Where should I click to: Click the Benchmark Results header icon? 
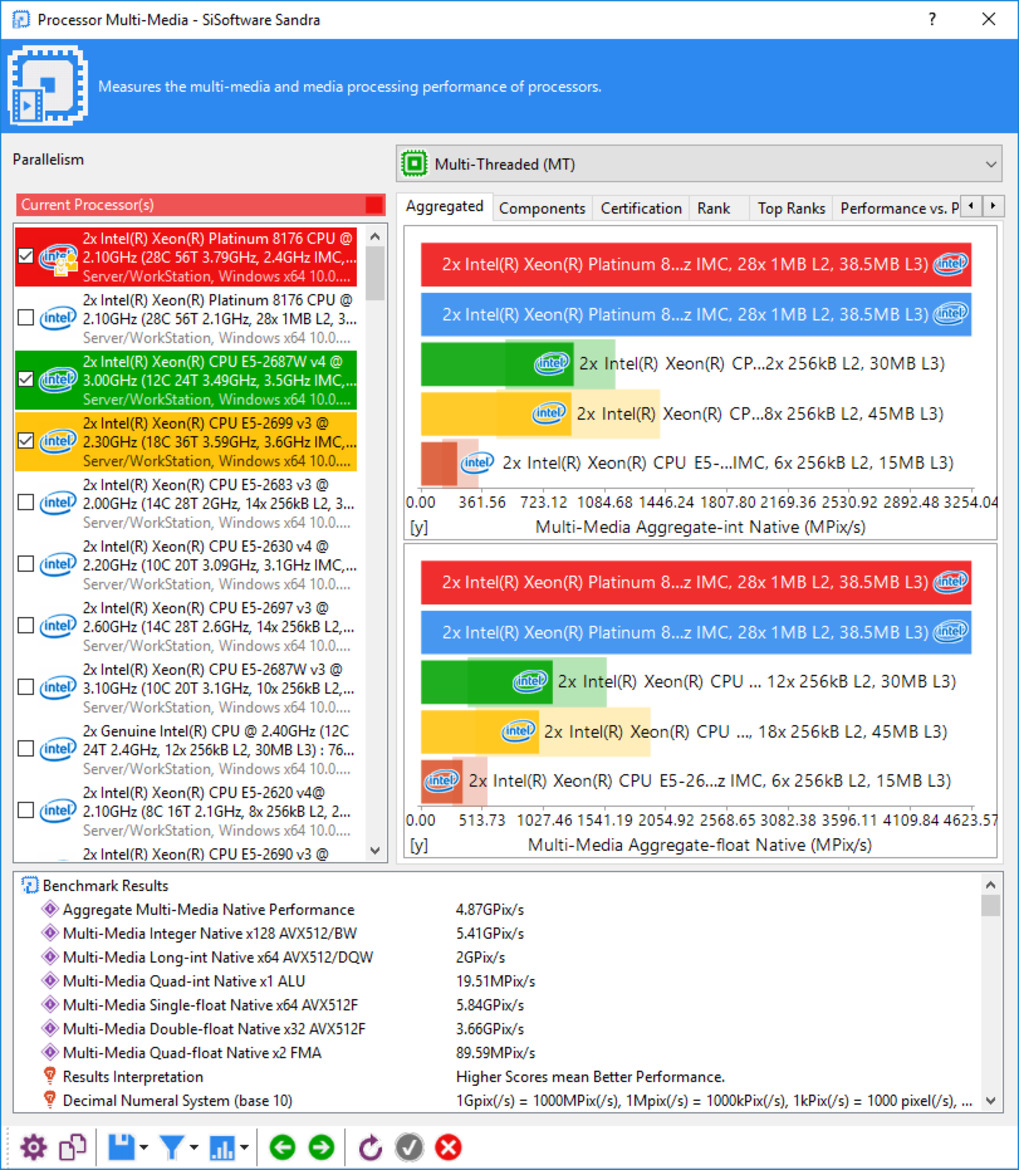30,886
